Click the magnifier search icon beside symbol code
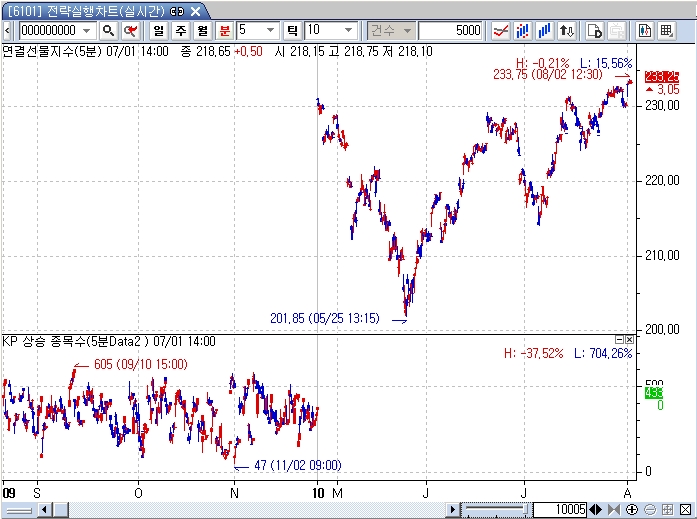 tap(108, 31)
